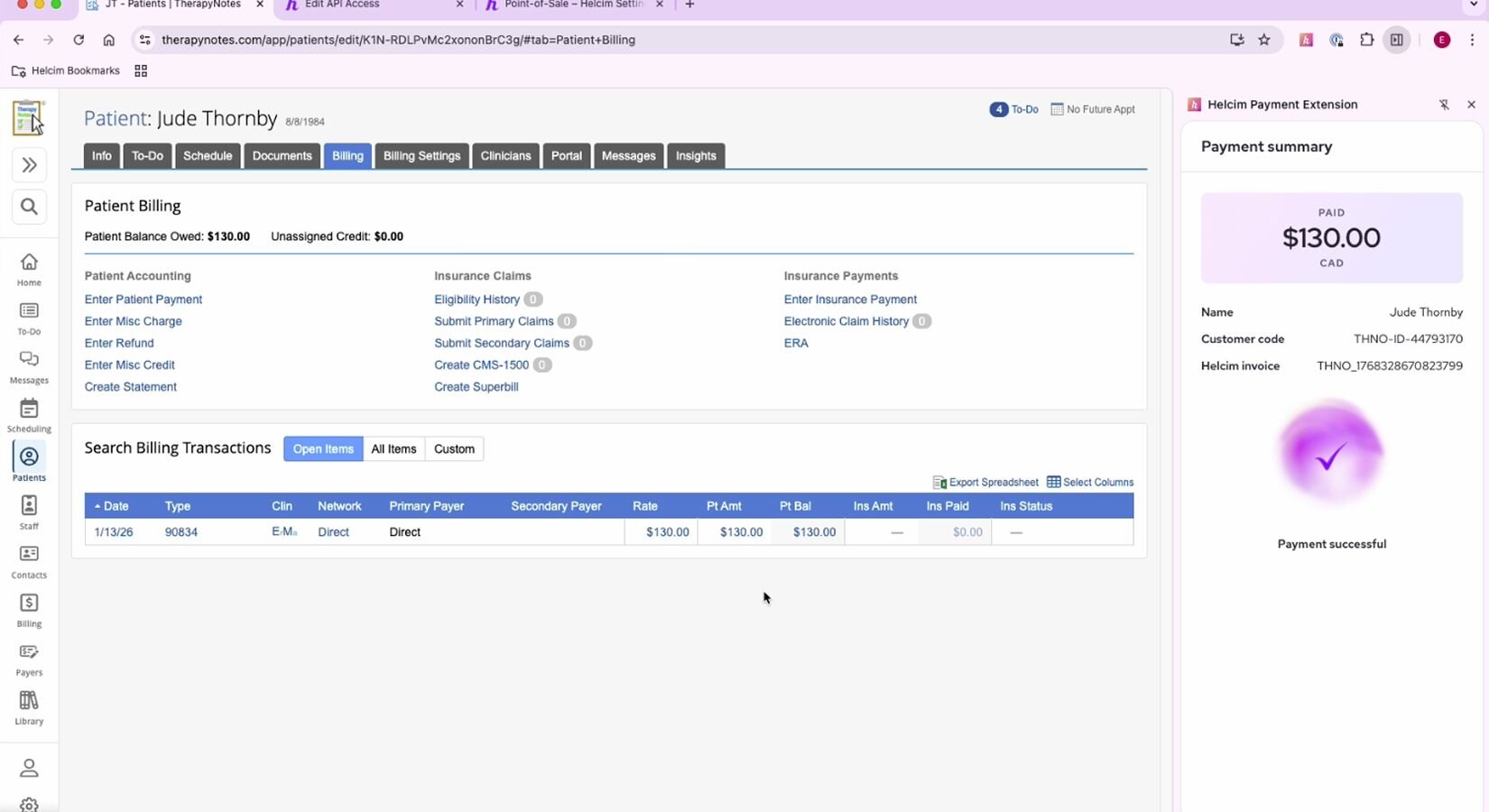Open Helcim Bookmarks folder

coord(66,70)
